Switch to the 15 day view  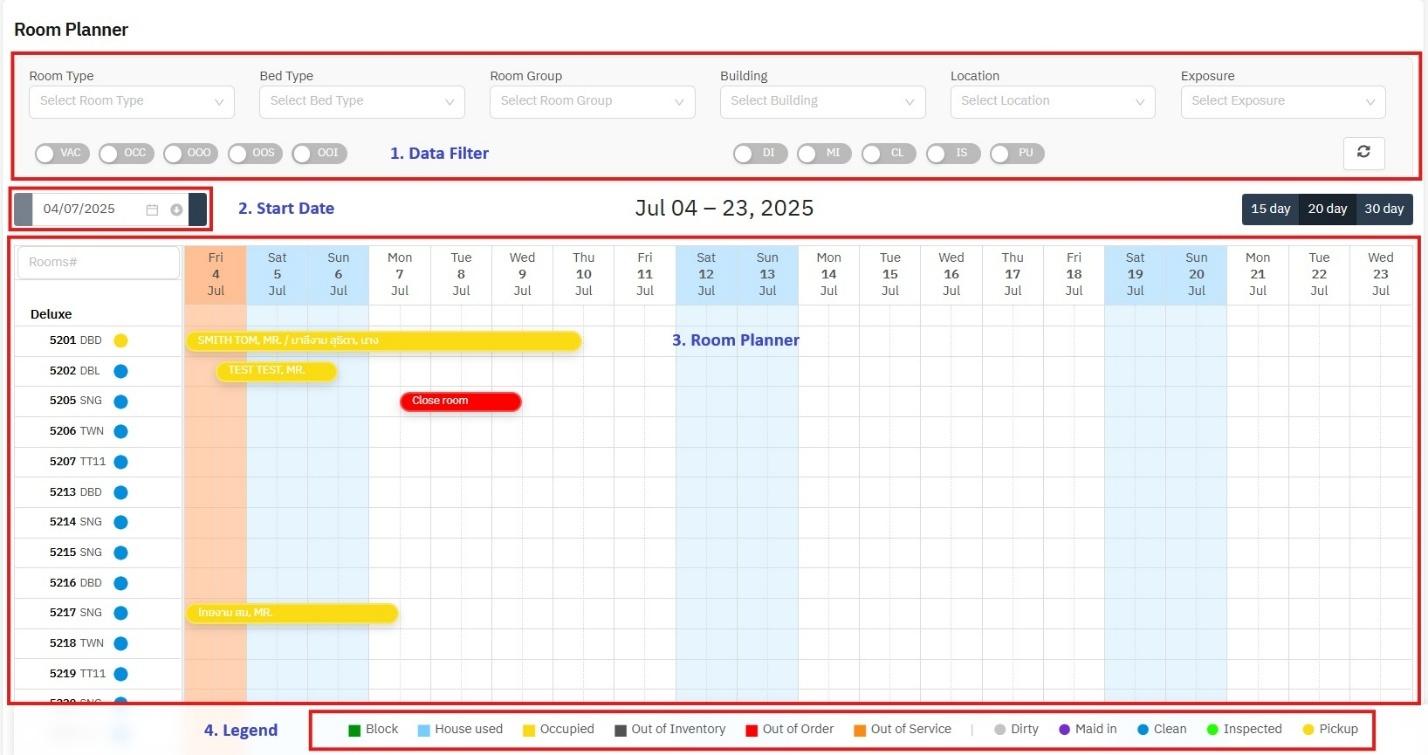tap(1270, 209)
